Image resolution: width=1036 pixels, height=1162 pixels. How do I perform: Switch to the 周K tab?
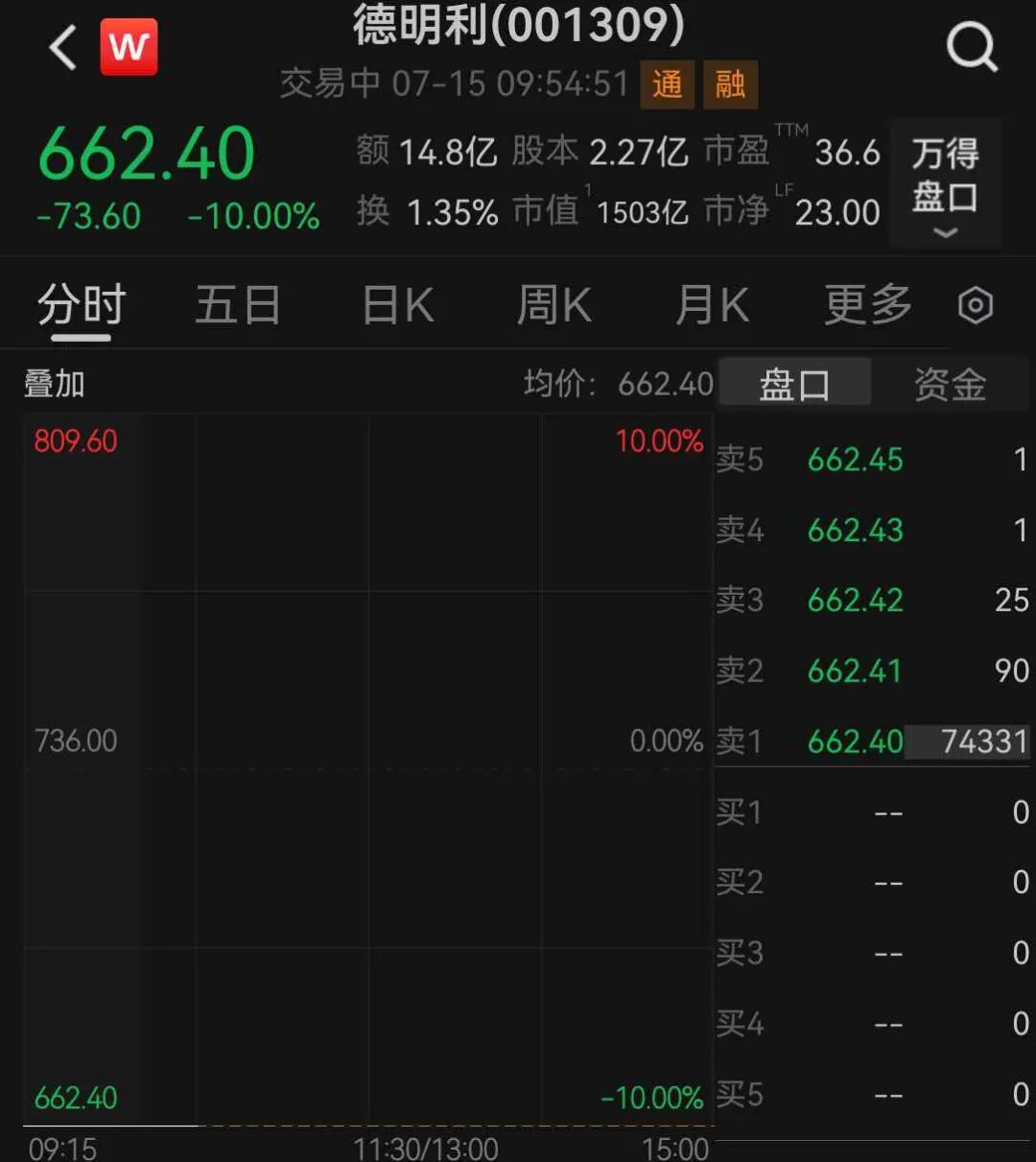pyautogui.click(x=553, y=306)
